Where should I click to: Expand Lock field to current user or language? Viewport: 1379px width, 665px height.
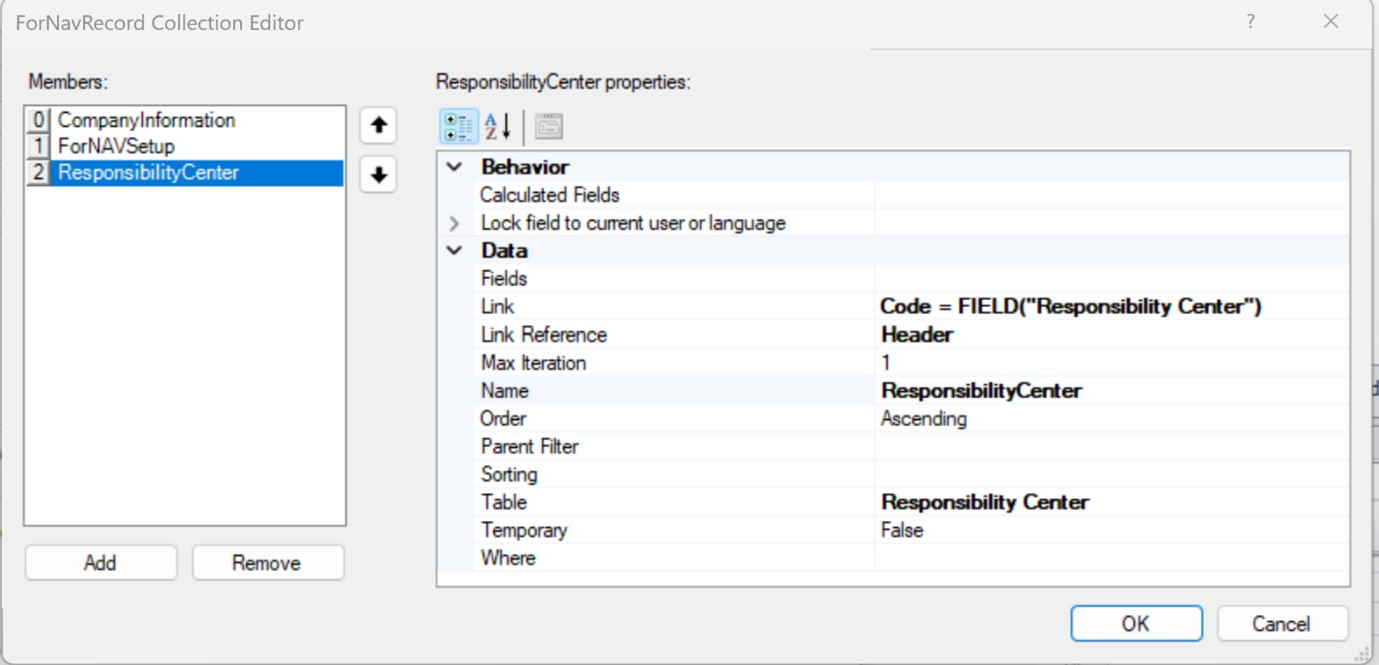[x=455, y=223]
